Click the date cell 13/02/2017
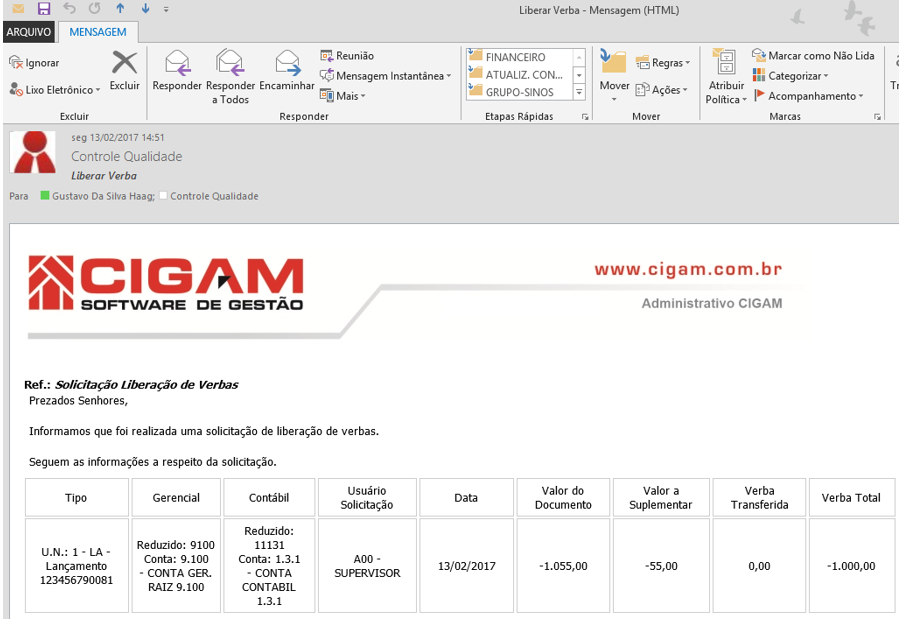 pyautogui.click(x=467, y=566)
